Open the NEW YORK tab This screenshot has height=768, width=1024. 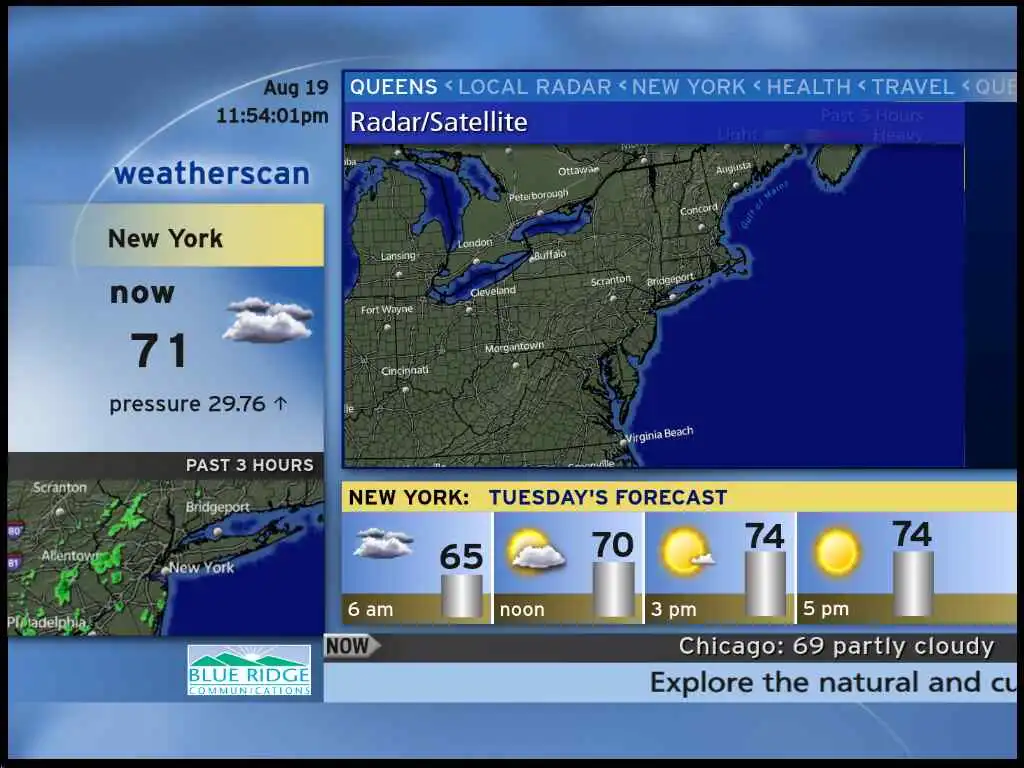point(688,87)
